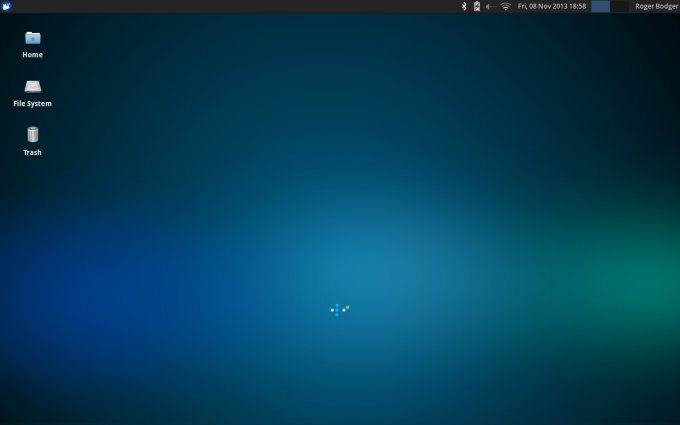The height and width of the screenshot is (425, 680).
Task: Click the battery status indicator
Action: pos(477,6)
